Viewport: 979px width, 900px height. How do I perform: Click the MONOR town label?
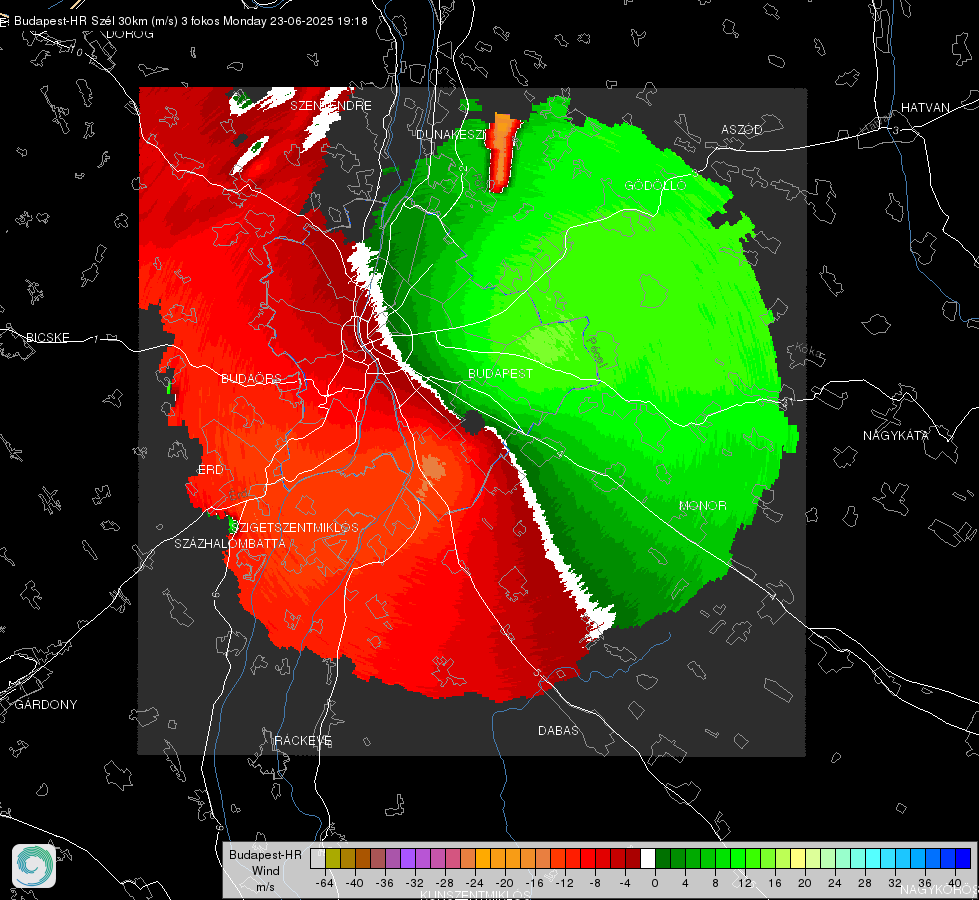point(702,505)
